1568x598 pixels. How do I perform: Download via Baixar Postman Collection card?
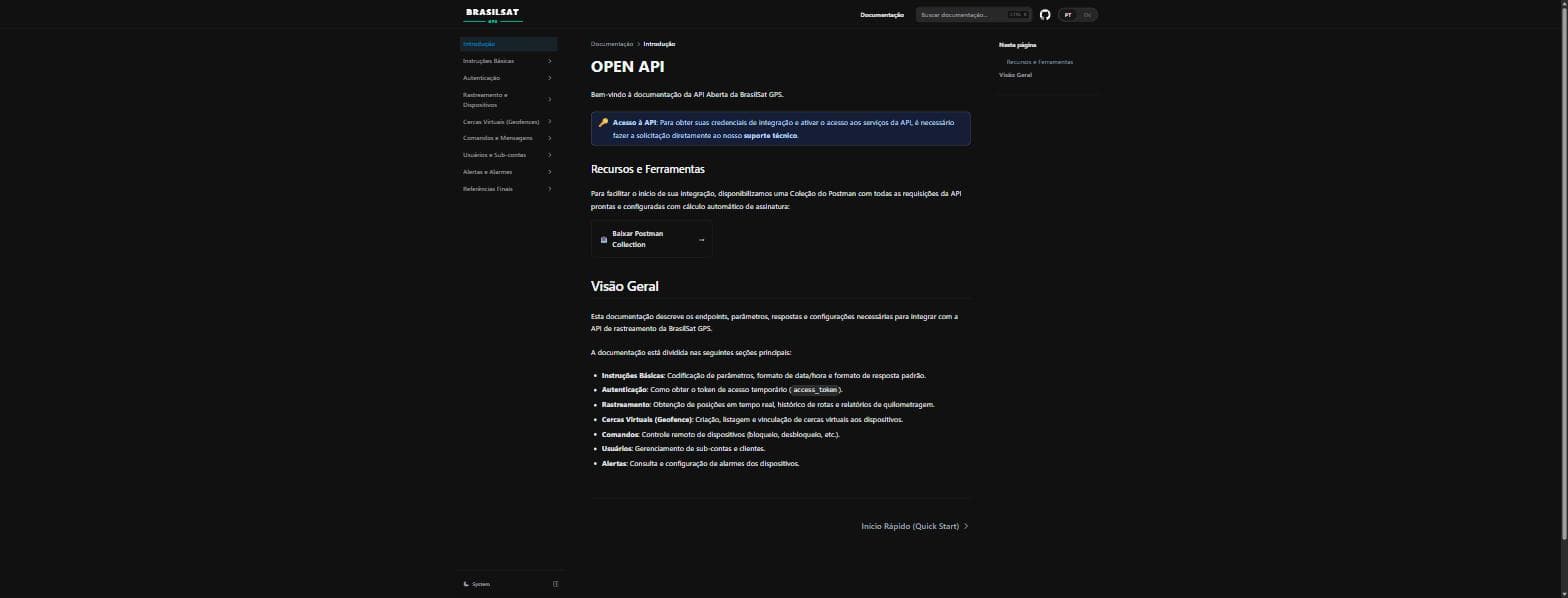(x=652, y=240)
